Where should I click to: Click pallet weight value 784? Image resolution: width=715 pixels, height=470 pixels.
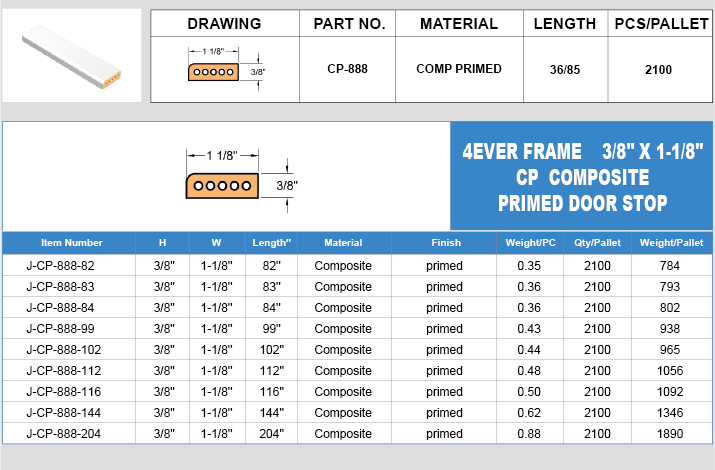(670, 266)
